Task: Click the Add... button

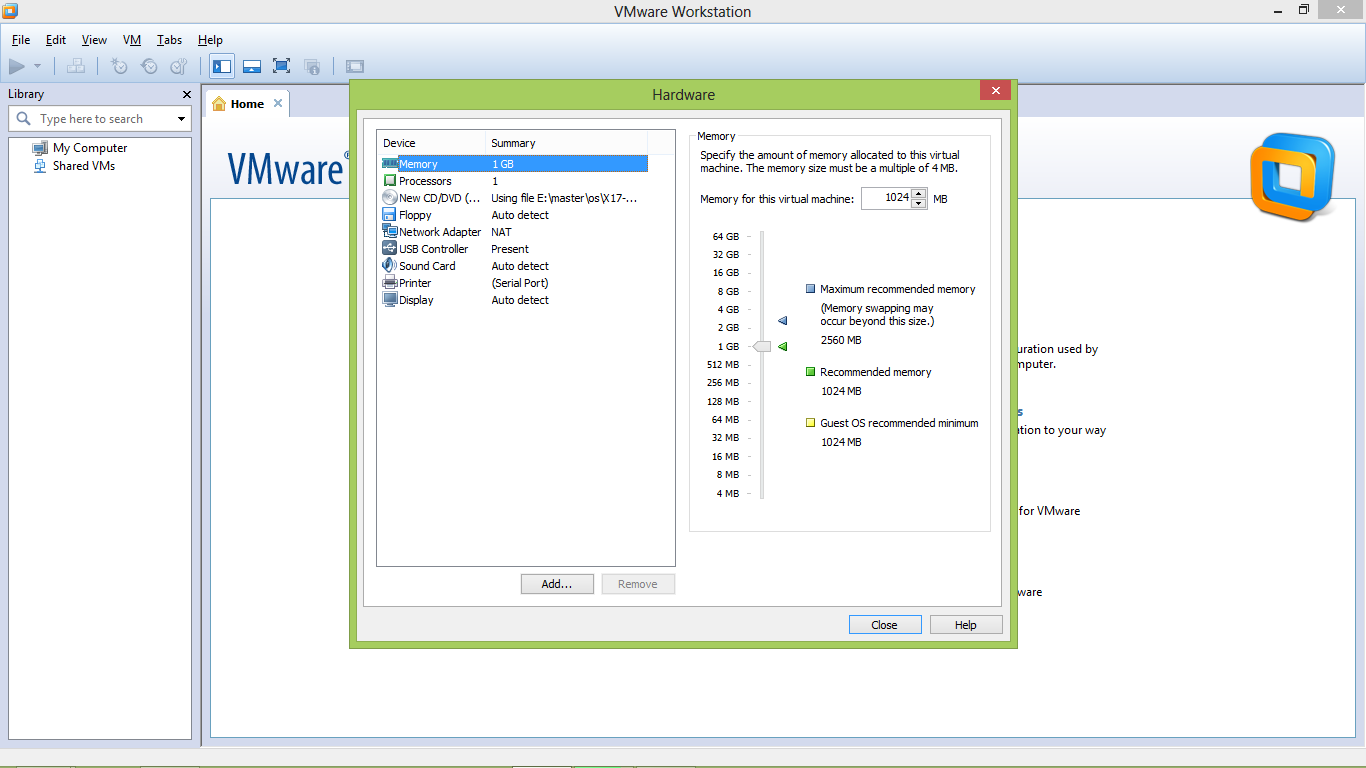Action: (557, 584)
